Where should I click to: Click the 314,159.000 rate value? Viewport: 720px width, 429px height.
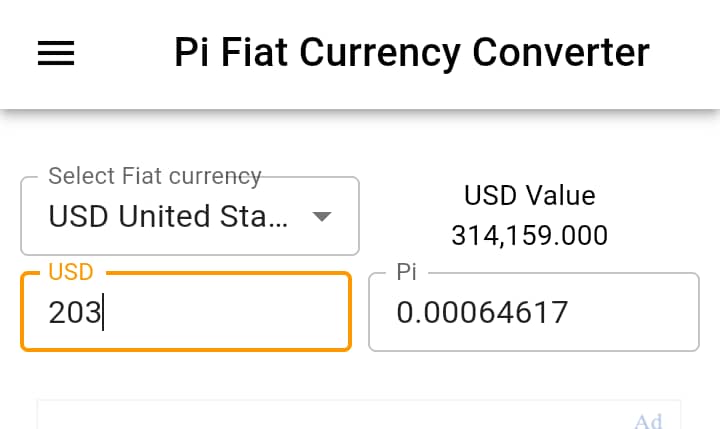pyautogui.click(x=529, y=236)
